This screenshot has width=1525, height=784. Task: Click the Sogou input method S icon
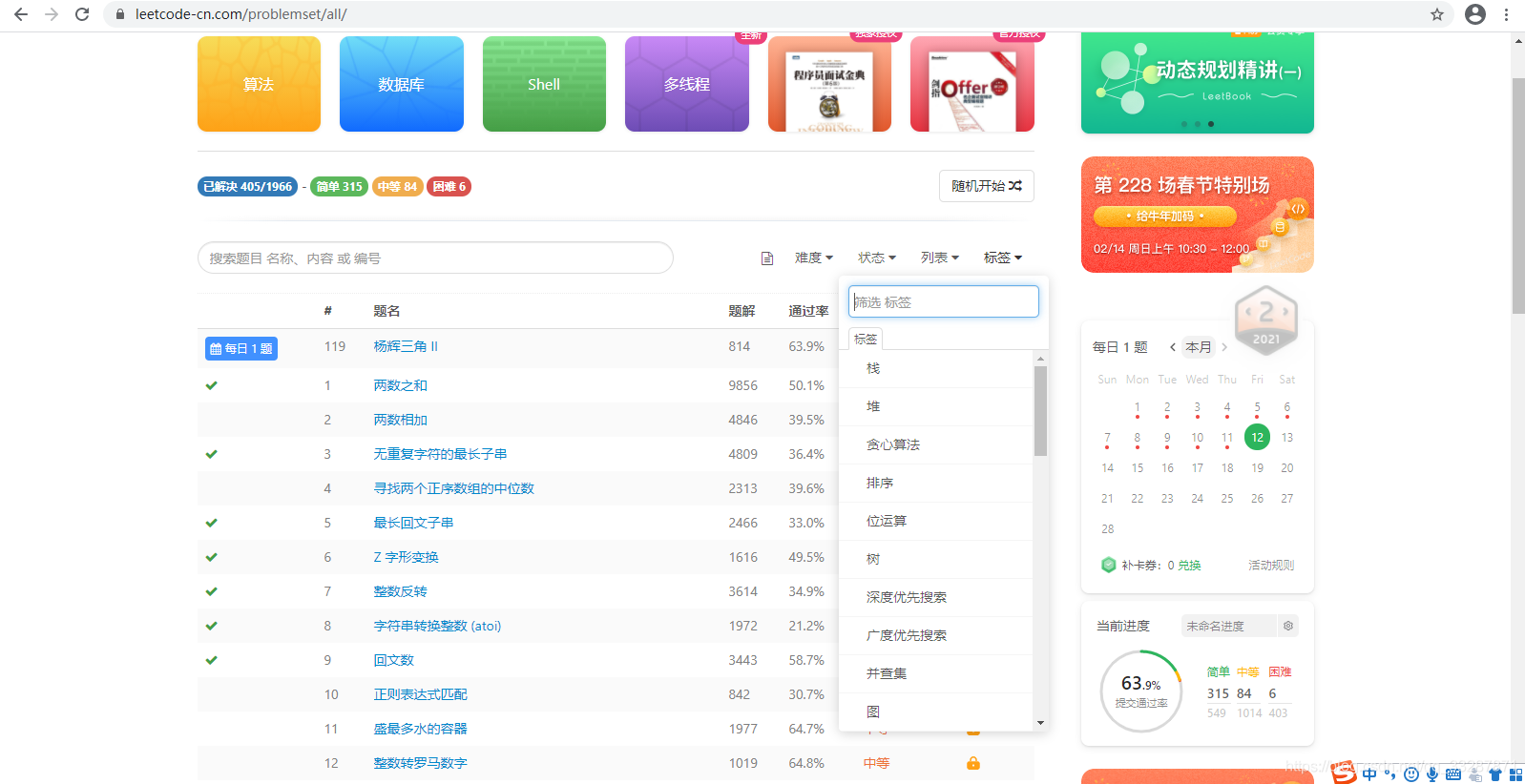[x=1345, y=773]
